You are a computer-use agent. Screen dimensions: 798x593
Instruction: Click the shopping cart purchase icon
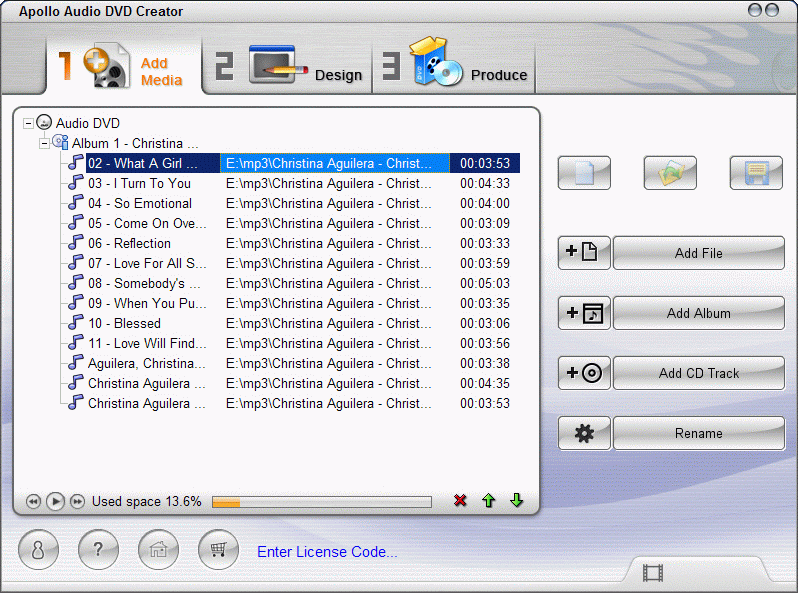pos(218,550)
